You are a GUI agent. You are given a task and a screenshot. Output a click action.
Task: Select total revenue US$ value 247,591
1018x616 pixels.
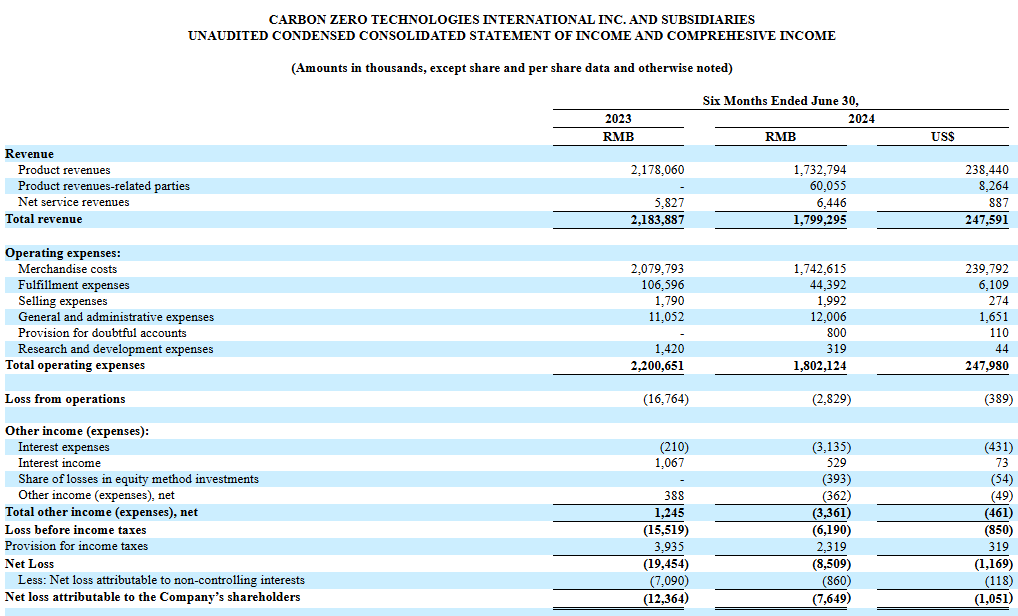tap(987, 220)
